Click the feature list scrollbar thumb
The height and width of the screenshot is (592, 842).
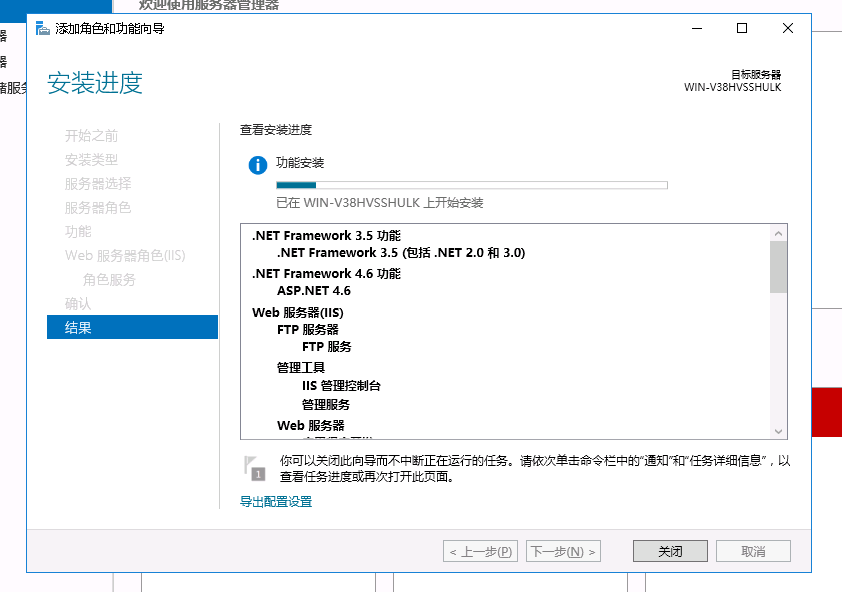[778, 267]
